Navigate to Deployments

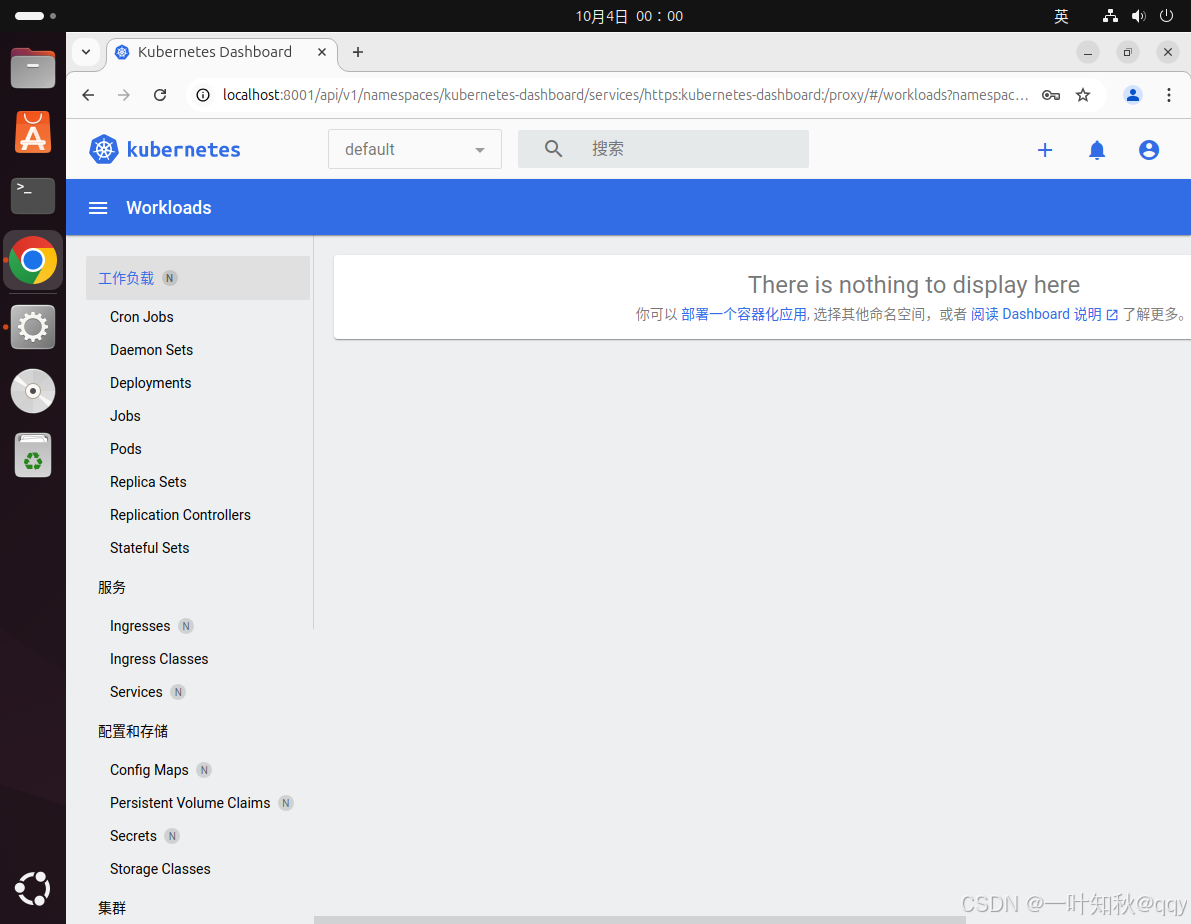tap(150, 383)
